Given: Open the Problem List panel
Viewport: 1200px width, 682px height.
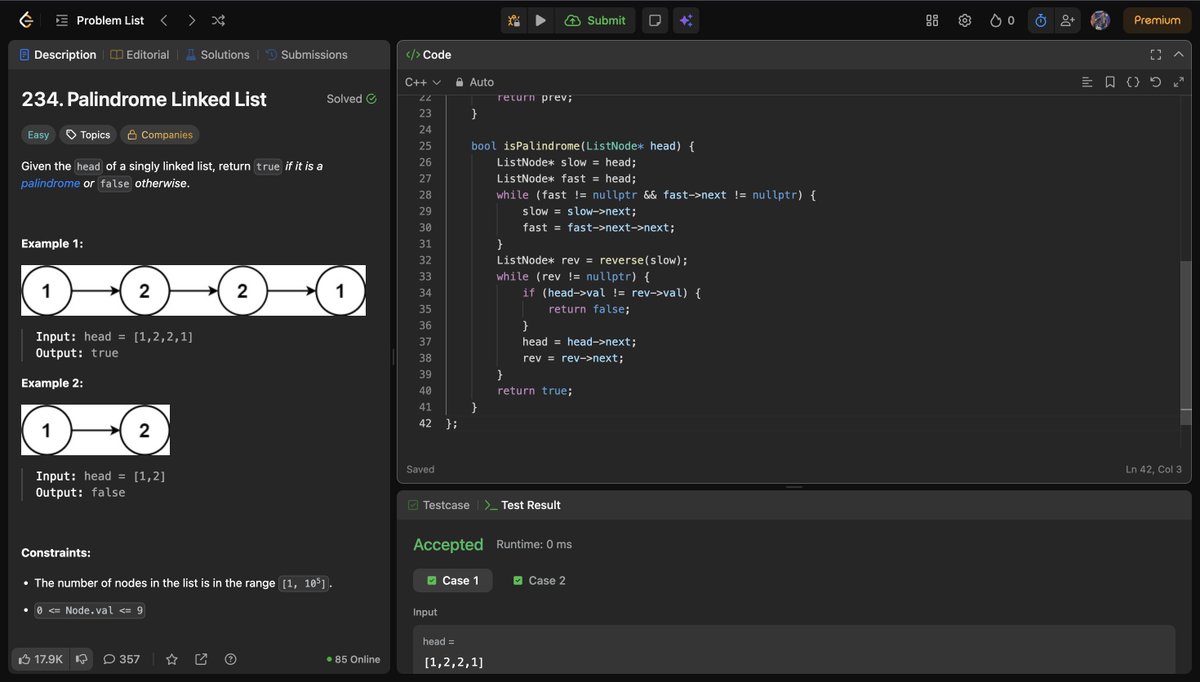Looking at the screenshot, I should [100, 20].
